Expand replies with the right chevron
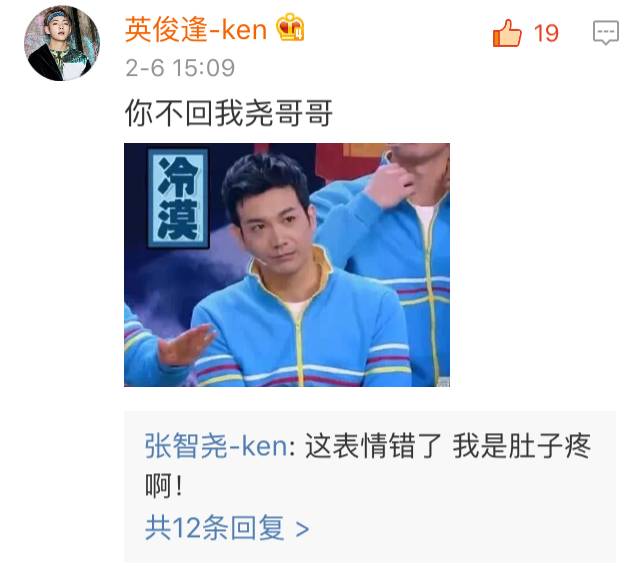This screenshot has height=566, width=639. click(x=302, y=529)
